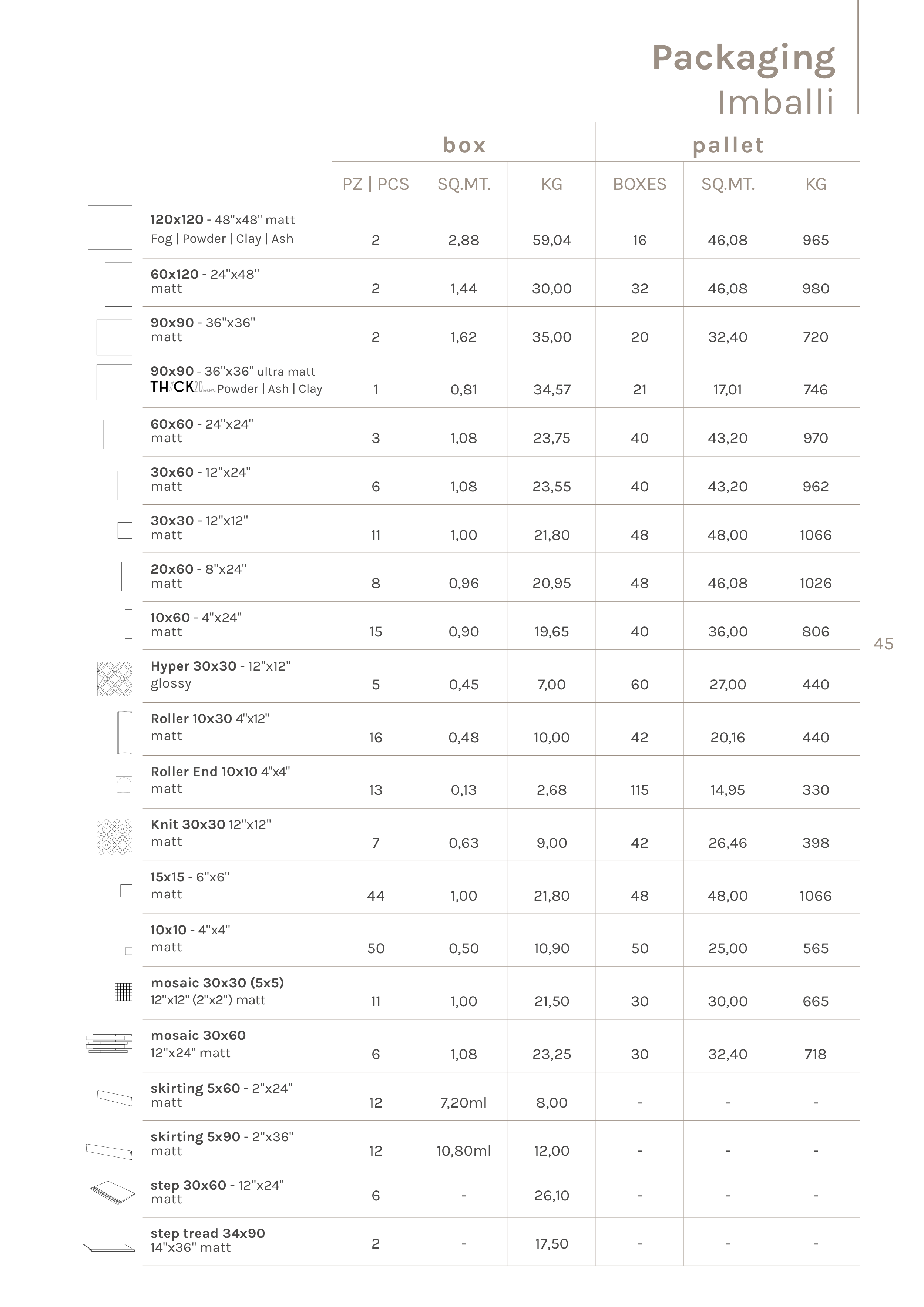Click the Knit 30x30 woven pattern icon
Image resolution: width=924 pixels, height=1307 pixels.
[114, 837]
